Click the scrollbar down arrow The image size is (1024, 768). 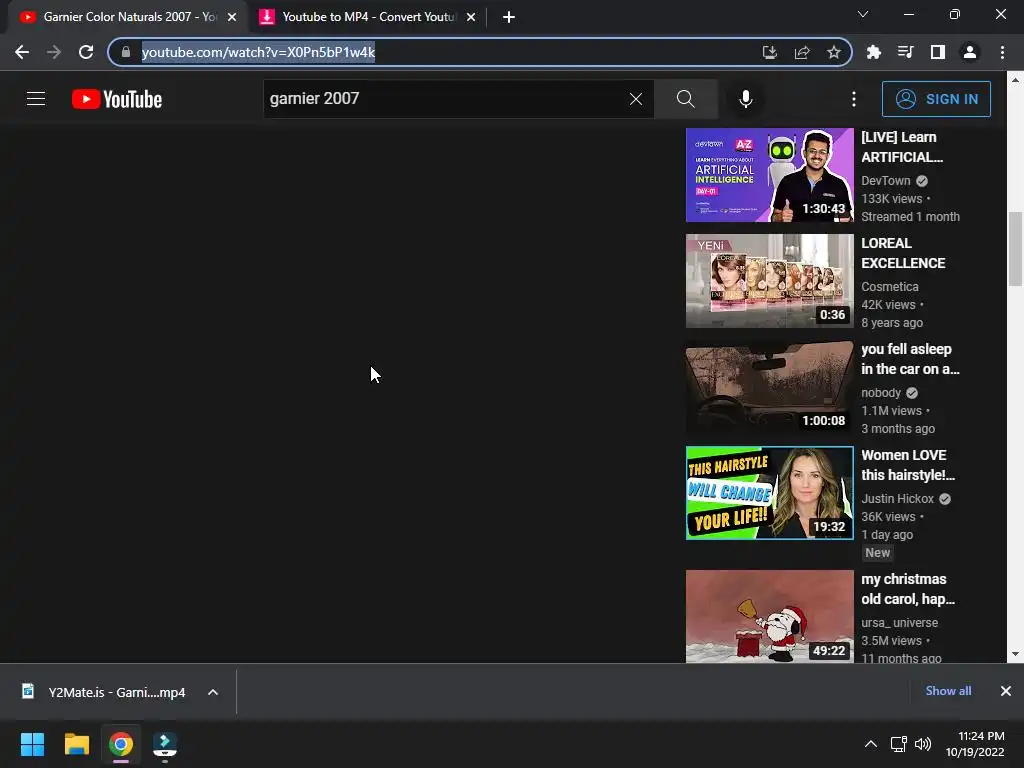(1015, 653)
